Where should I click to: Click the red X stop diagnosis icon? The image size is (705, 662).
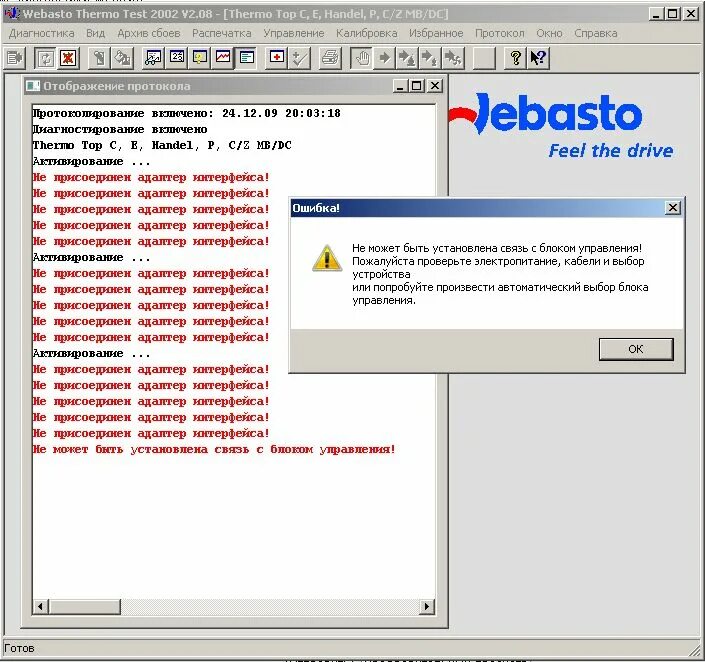pos(68,58)
